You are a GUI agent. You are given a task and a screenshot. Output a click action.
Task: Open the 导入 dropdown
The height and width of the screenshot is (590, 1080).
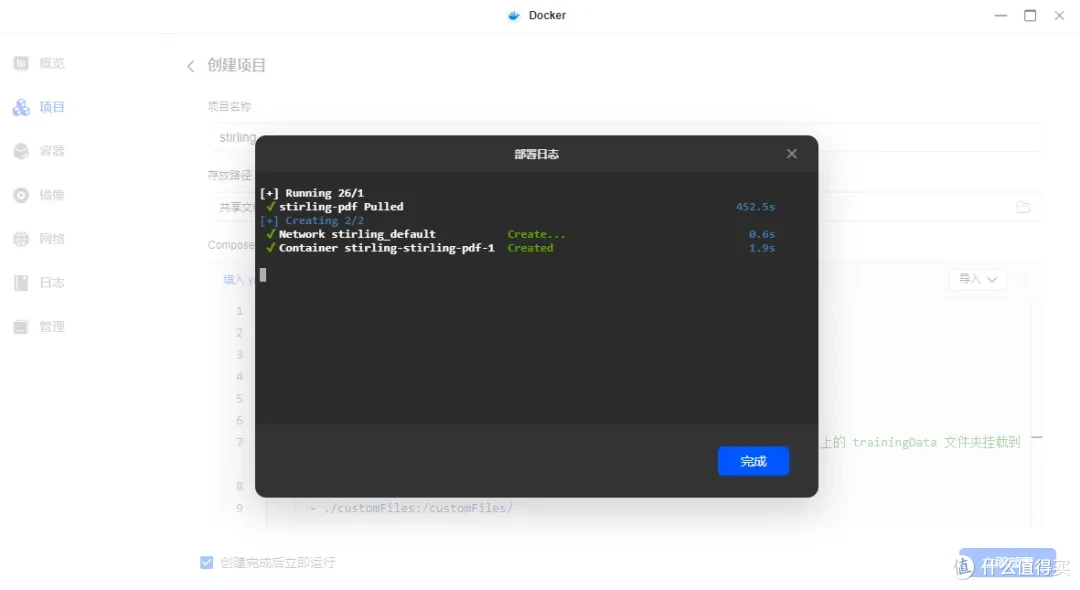click(x=977, y=280)
